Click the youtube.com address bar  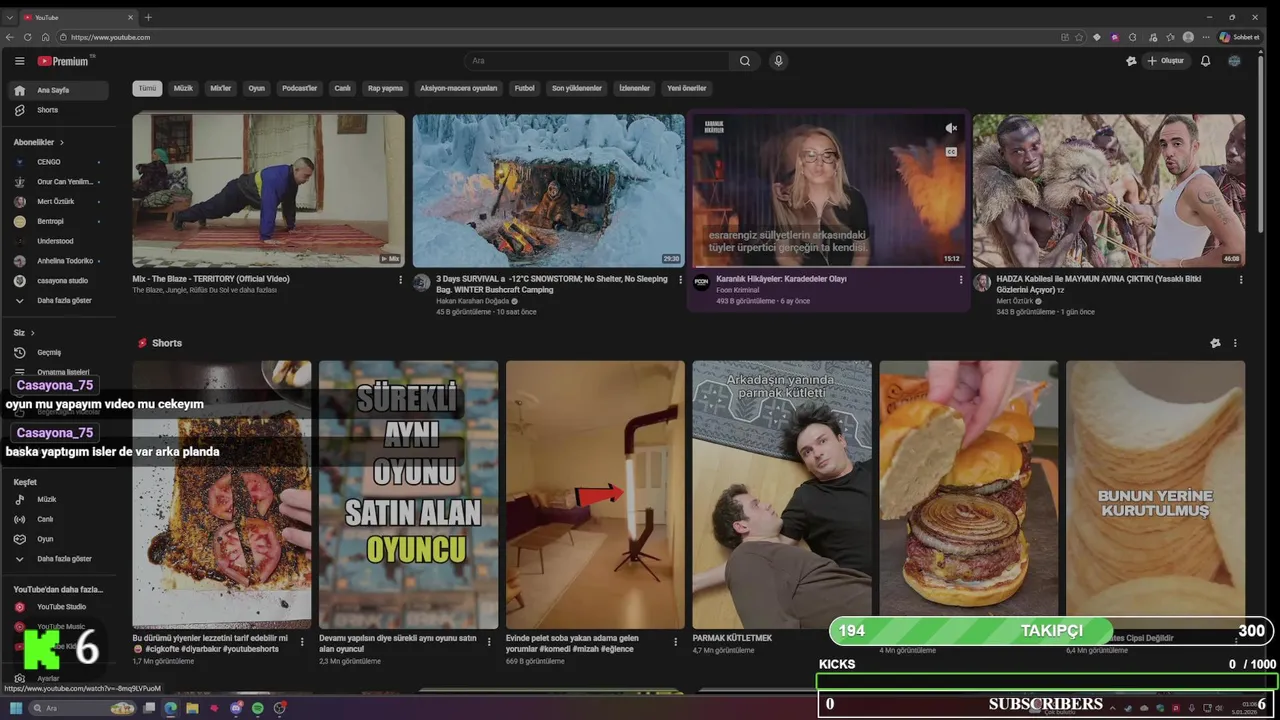[560, 37]
